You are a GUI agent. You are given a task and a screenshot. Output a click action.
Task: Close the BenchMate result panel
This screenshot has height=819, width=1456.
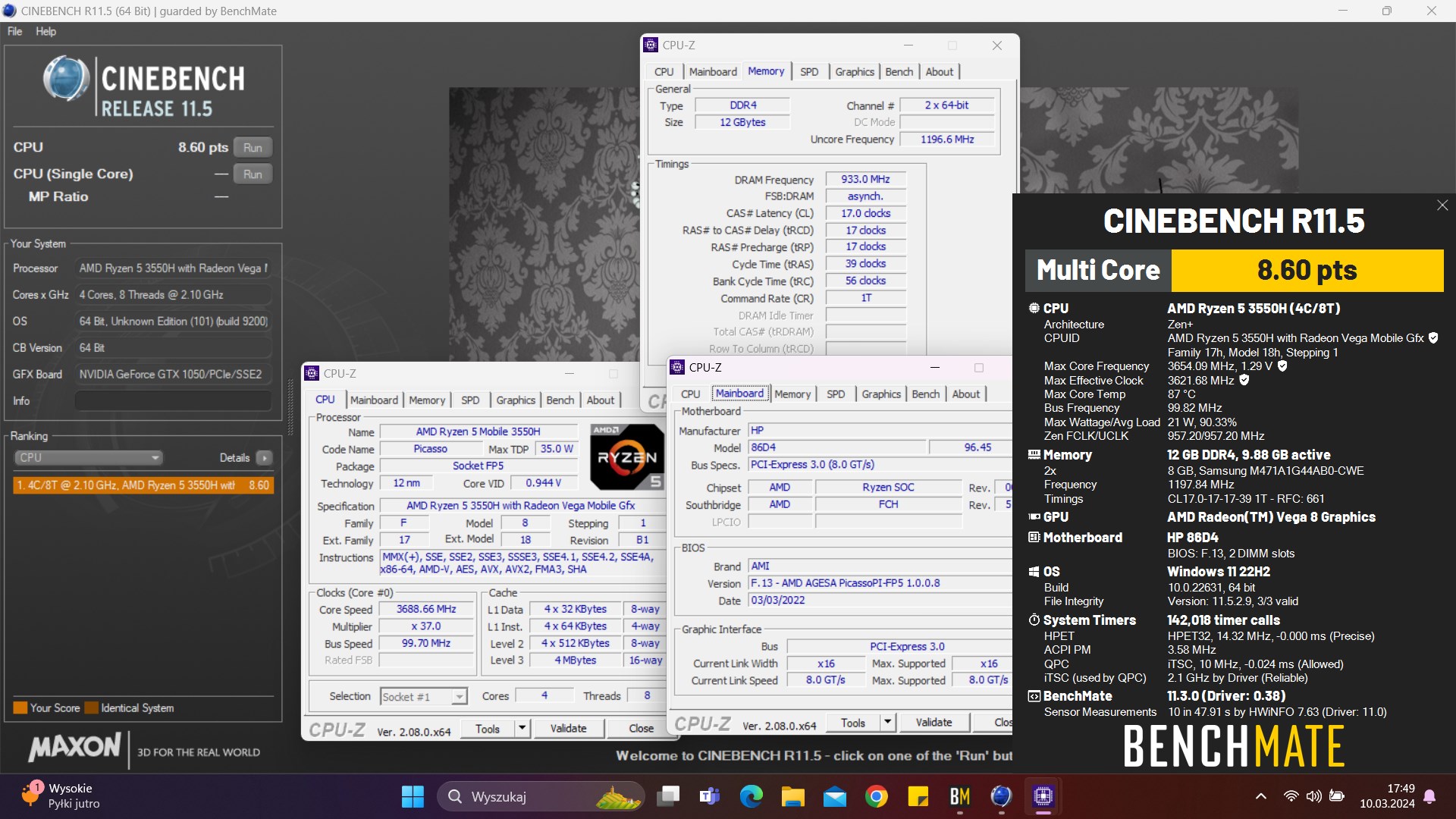tap(1442, 206)
